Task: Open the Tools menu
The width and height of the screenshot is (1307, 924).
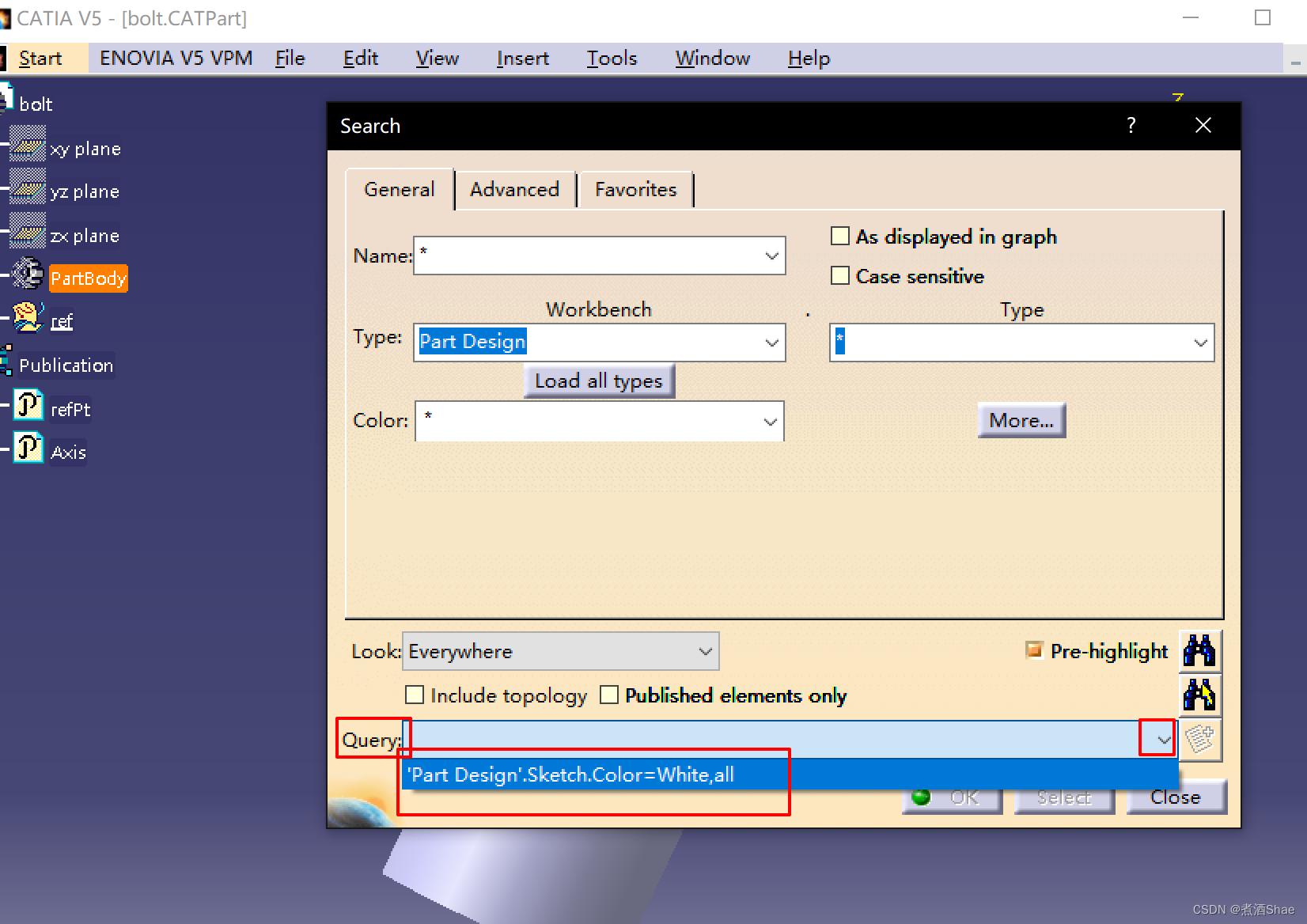Action: pos(612,59)
